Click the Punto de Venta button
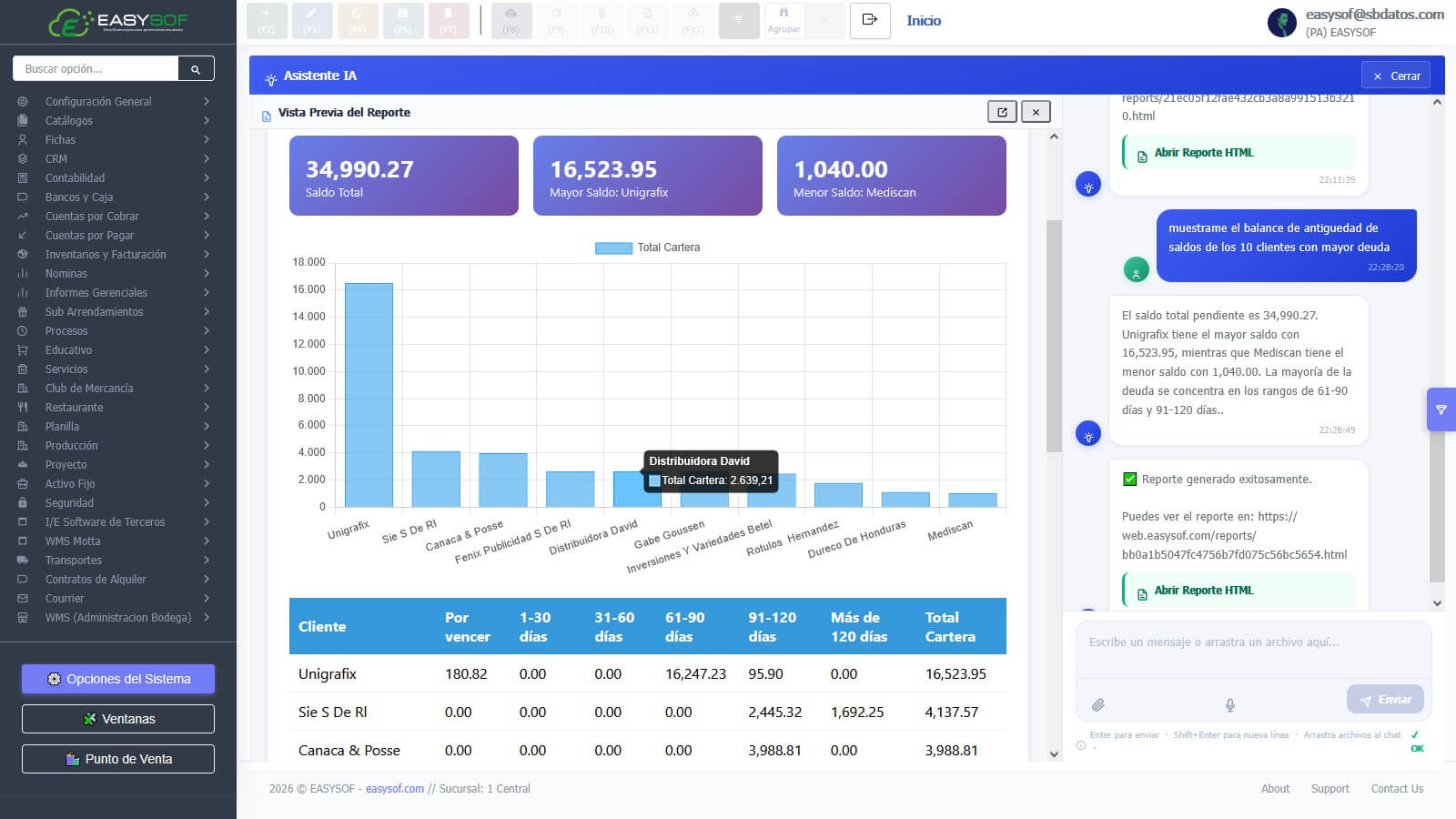1456x819 pixels. coord(118,759)
